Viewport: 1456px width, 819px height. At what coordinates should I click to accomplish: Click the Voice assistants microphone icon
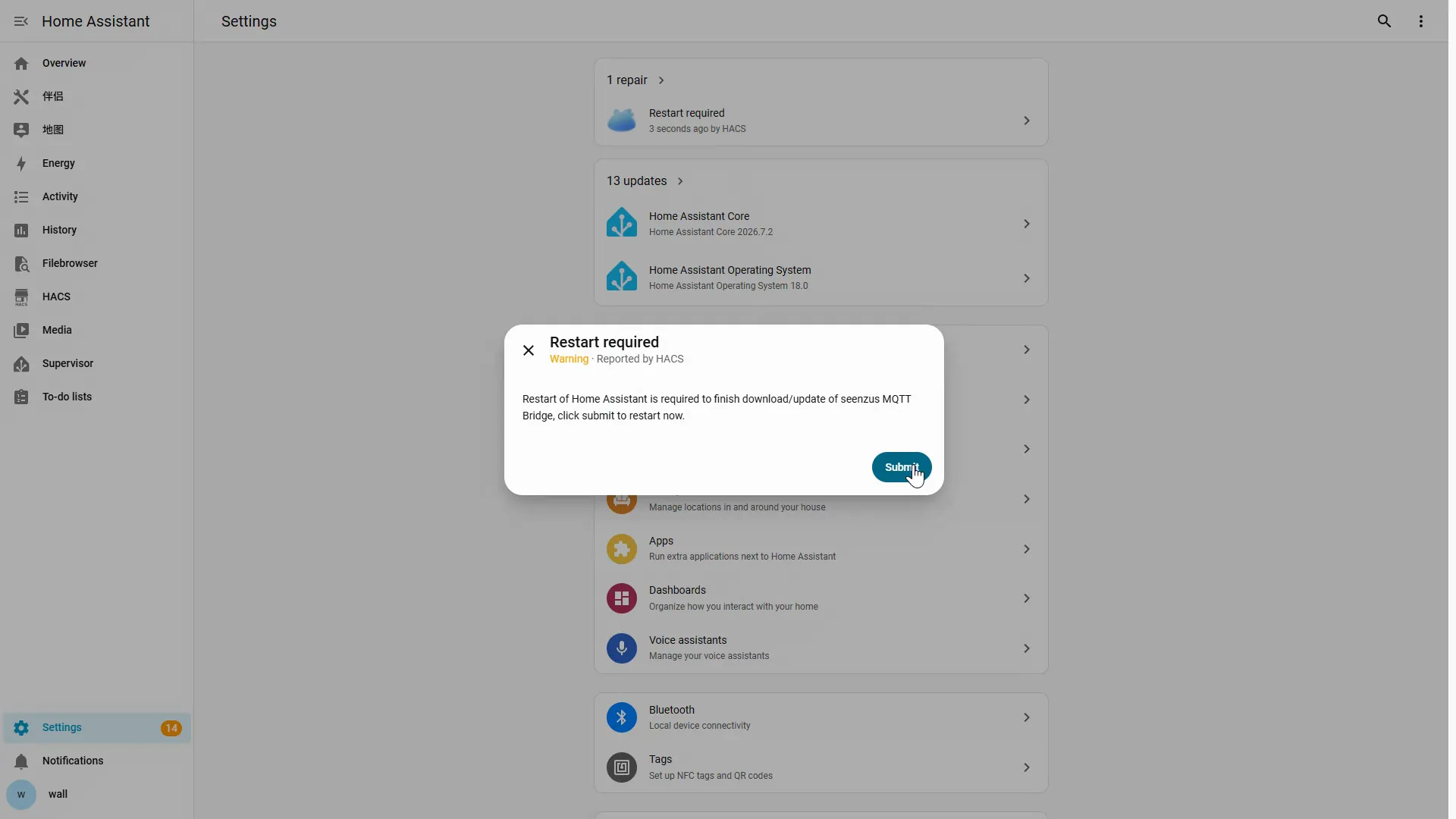coord(622,648)
